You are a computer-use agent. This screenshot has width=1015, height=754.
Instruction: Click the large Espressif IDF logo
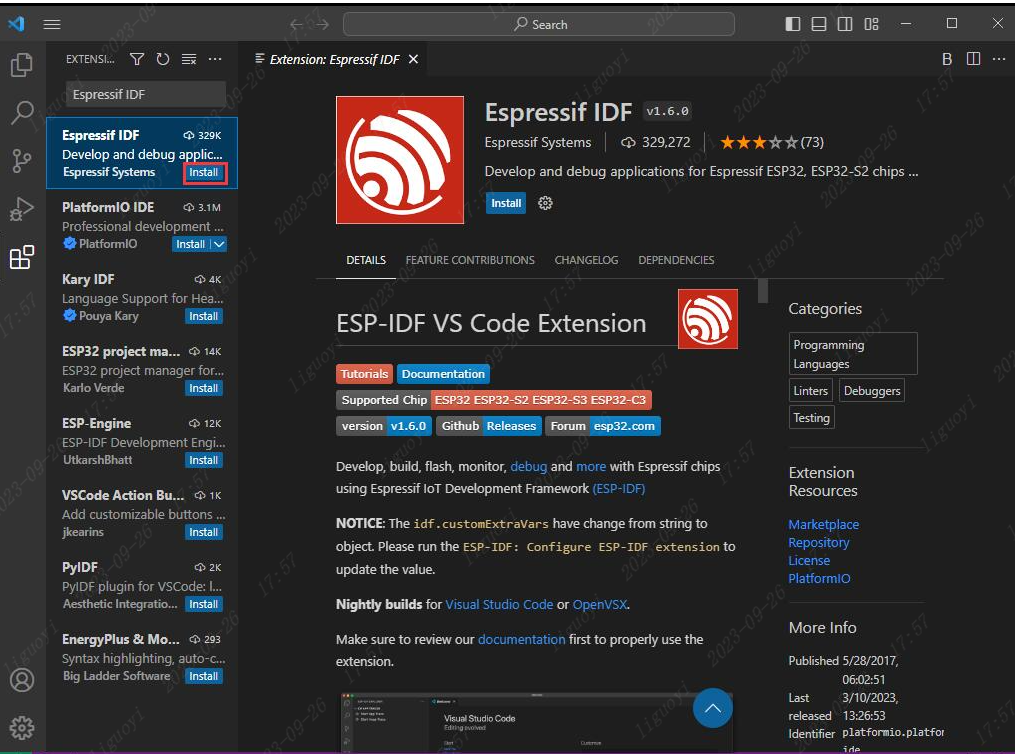coord(400,160)
